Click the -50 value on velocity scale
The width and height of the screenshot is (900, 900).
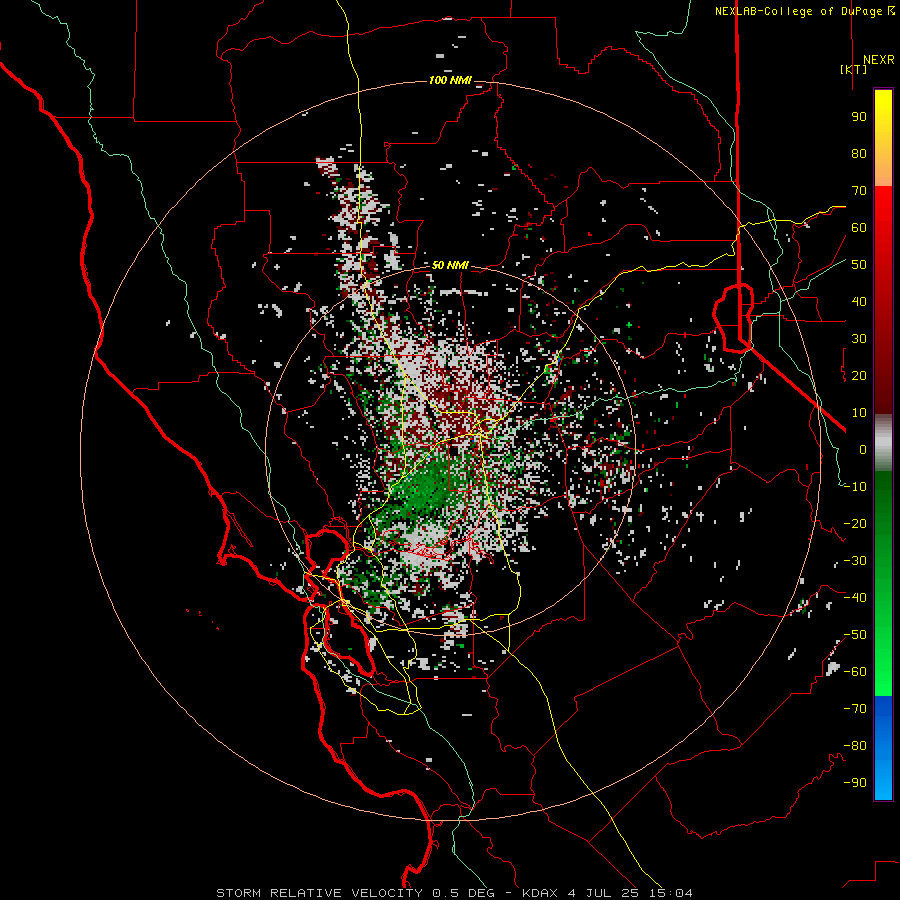coord(855,635)
